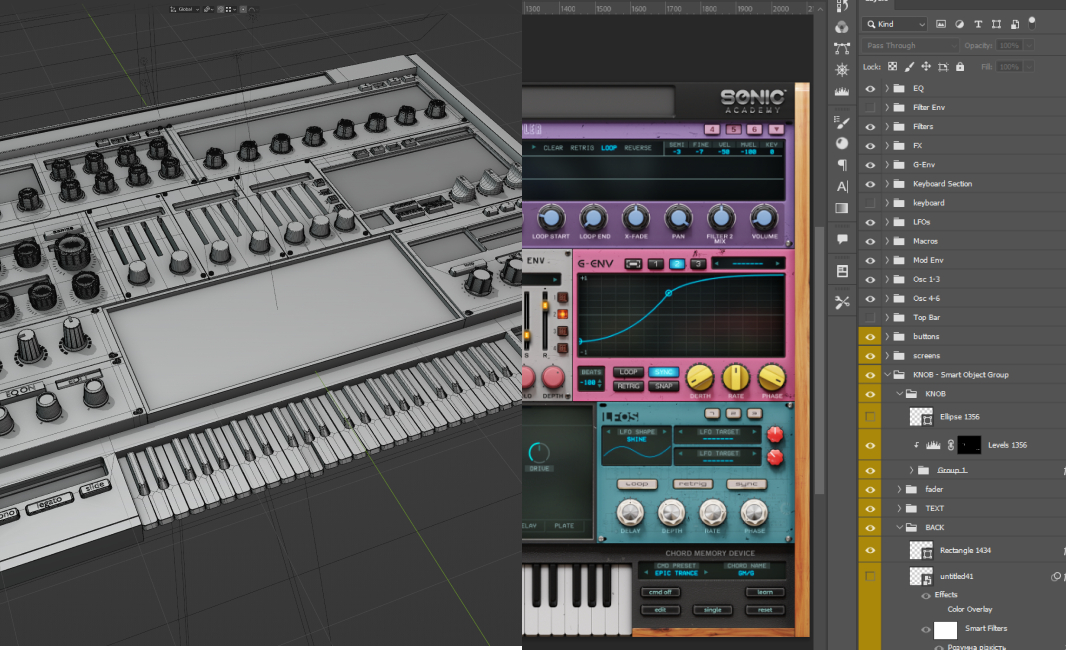
Task: Click the filter for pixel layers icon
Action: [941, 24]
